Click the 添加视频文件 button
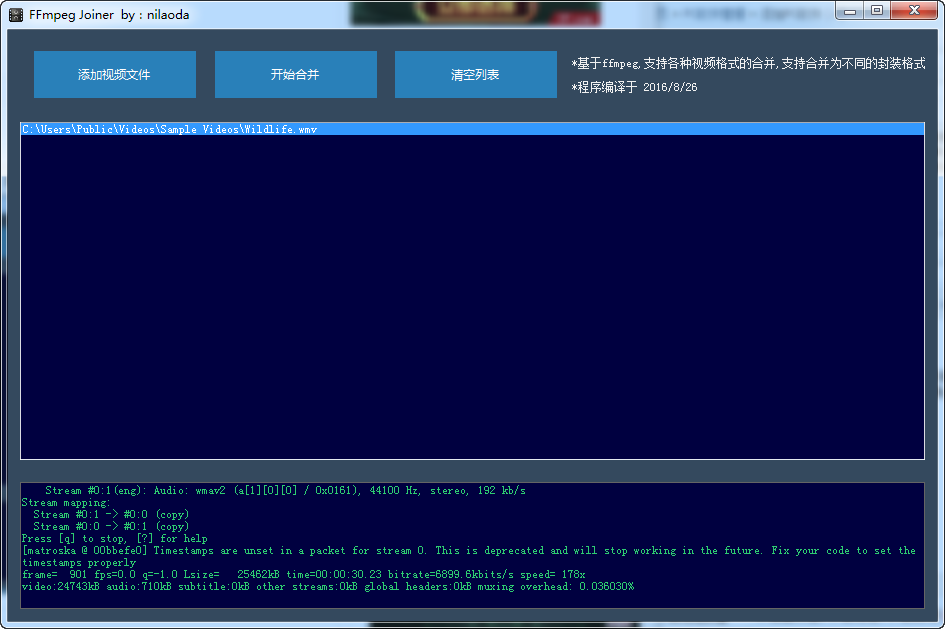 coord(114,75)
